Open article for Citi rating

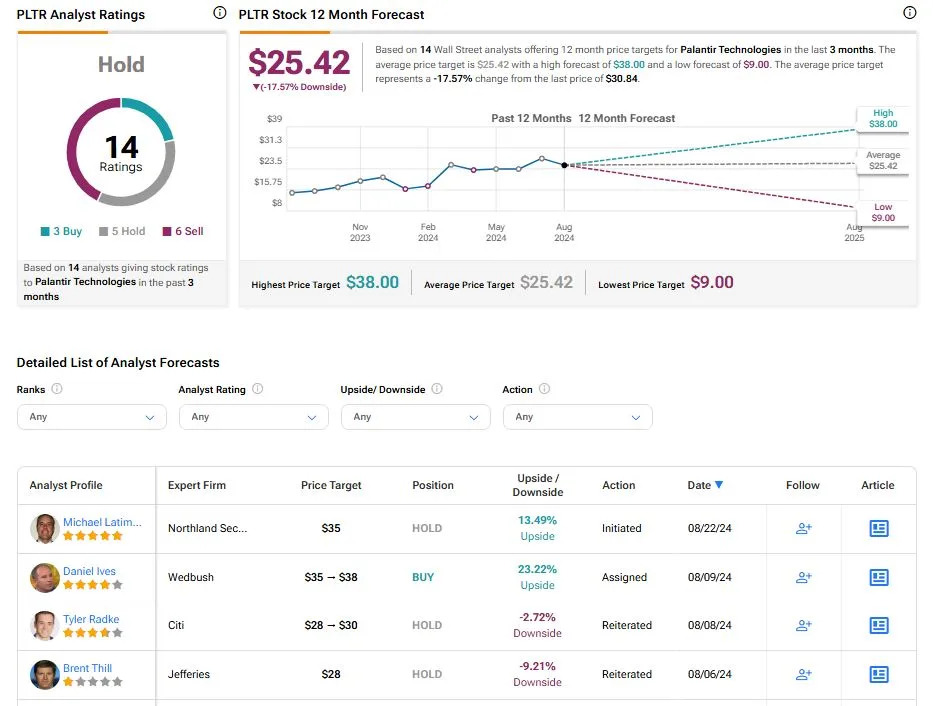[879, 625]
